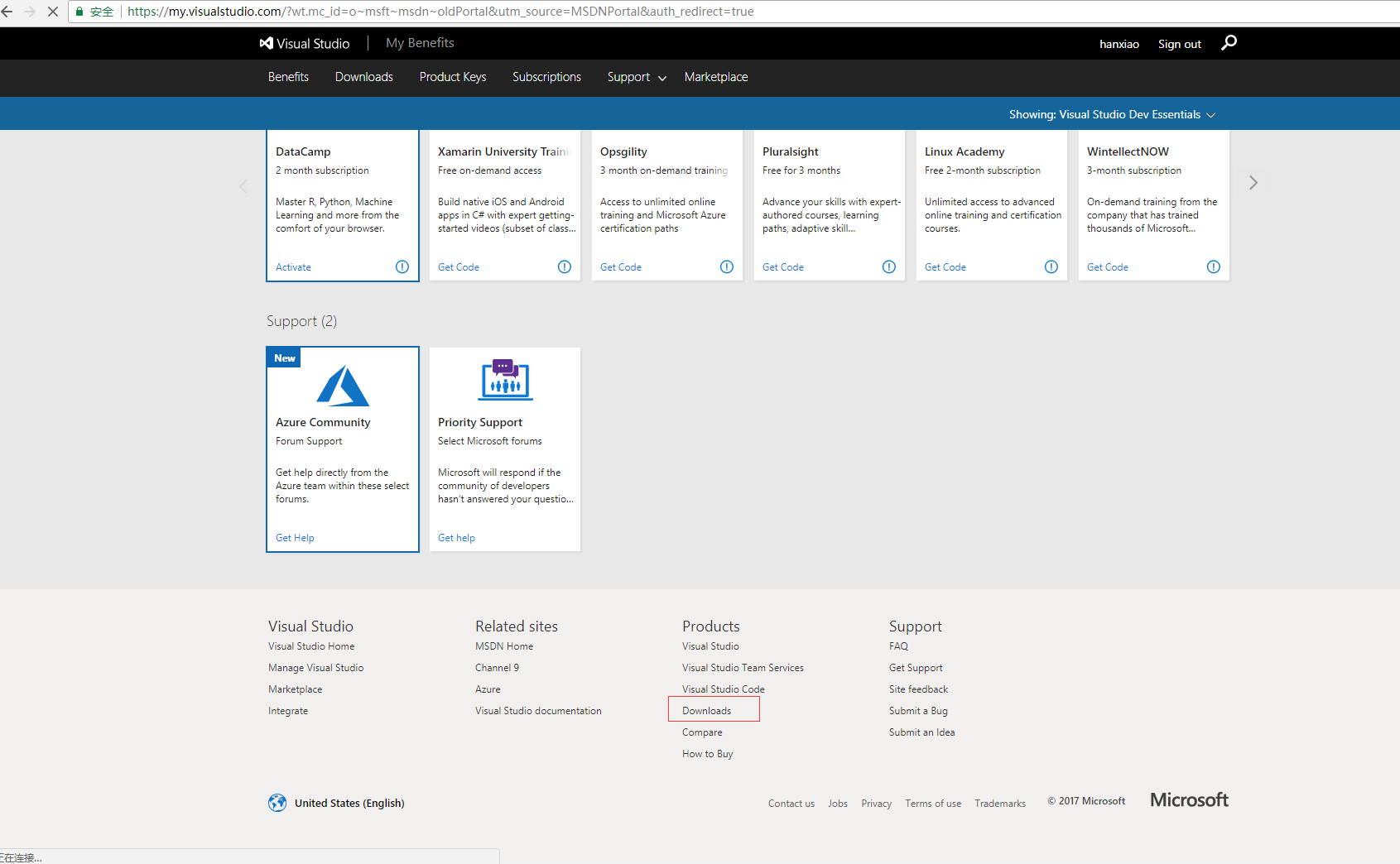This screenshot has height=864, width=1400.
Task: Click the Sign out link
Action: tap(1179, 44)
